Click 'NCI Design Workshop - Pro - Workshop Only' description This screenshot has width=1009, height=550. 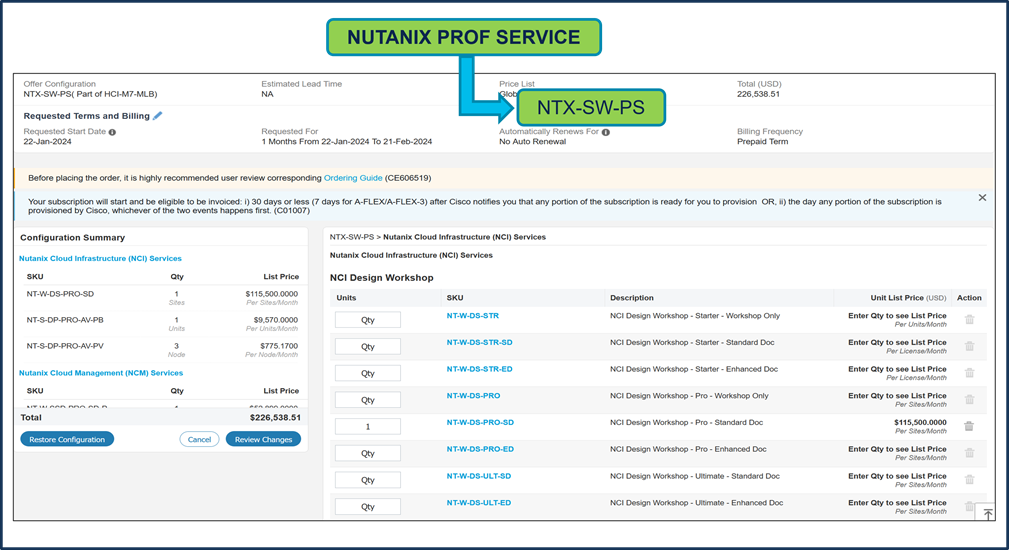[x=689, y=396]
